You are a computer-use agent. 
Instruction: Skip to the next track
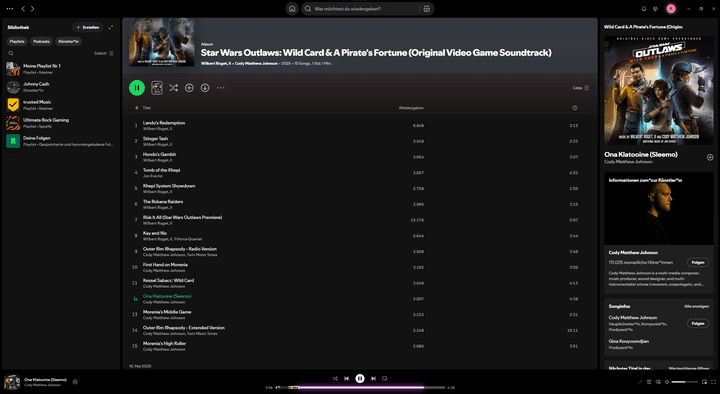pyautogui.click(x=373, y=378)
